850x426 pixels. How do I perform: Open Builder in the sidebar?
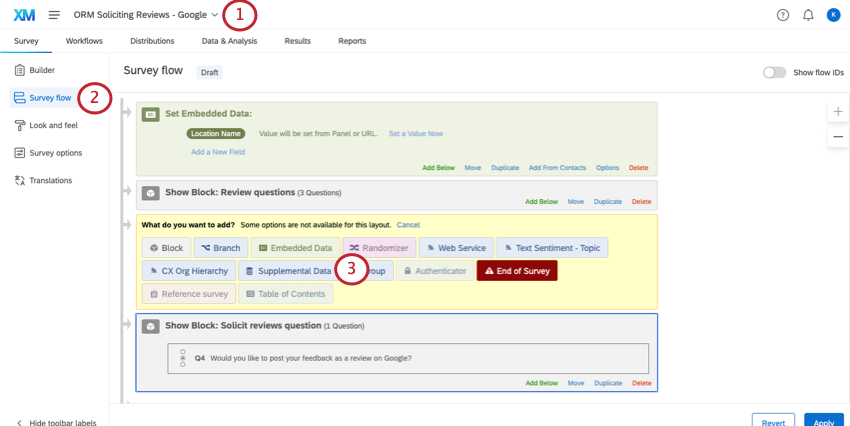[x=35, y=70]
